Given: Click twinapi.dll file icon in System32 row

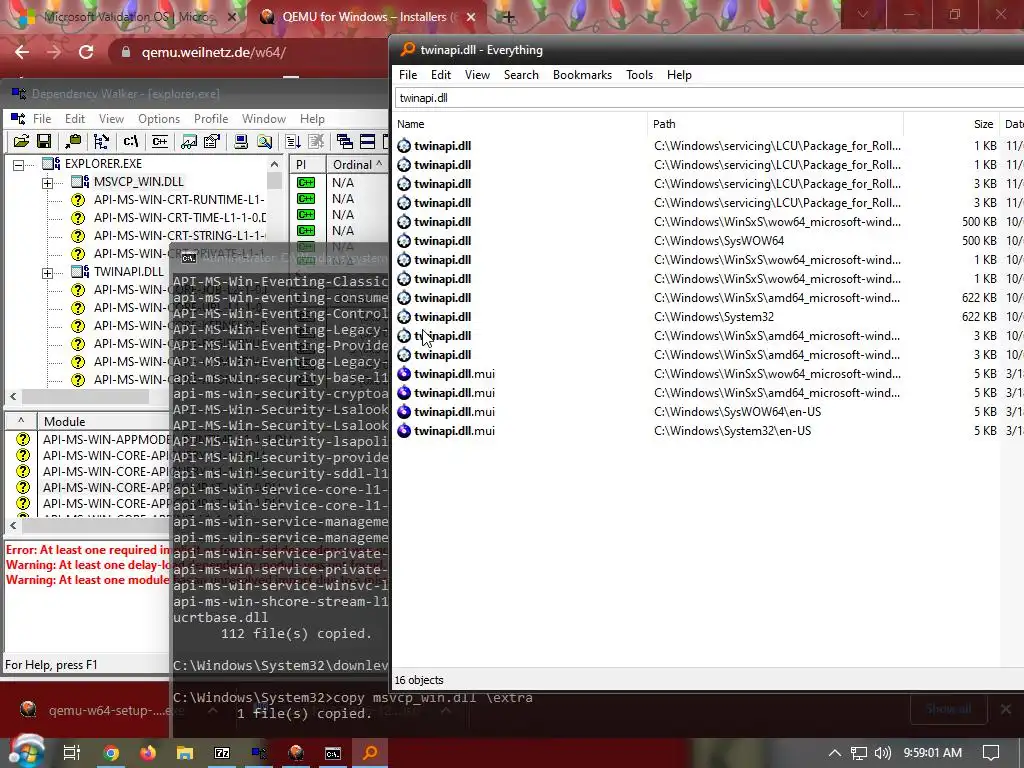Looking at the screenshot, I should click(404, 317).
